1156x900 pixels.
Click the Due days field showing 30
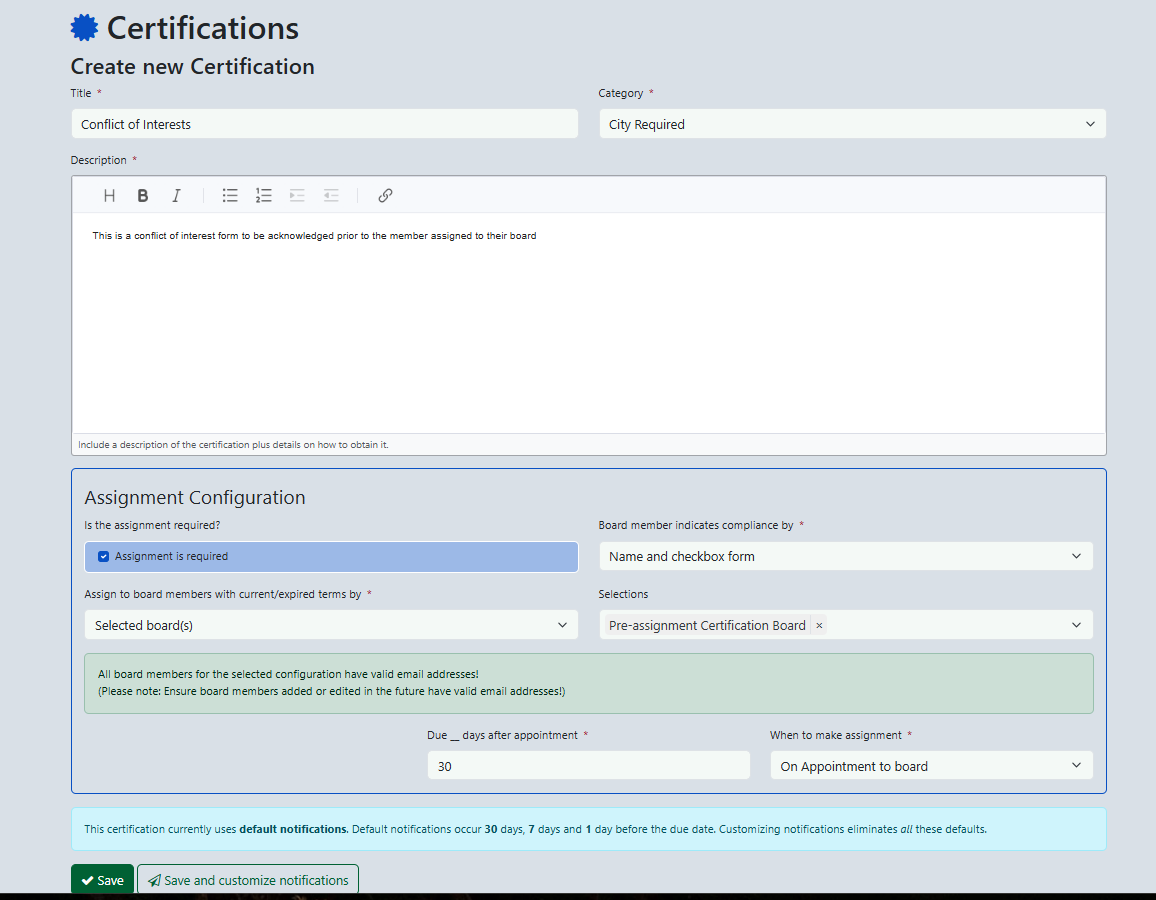588,766
